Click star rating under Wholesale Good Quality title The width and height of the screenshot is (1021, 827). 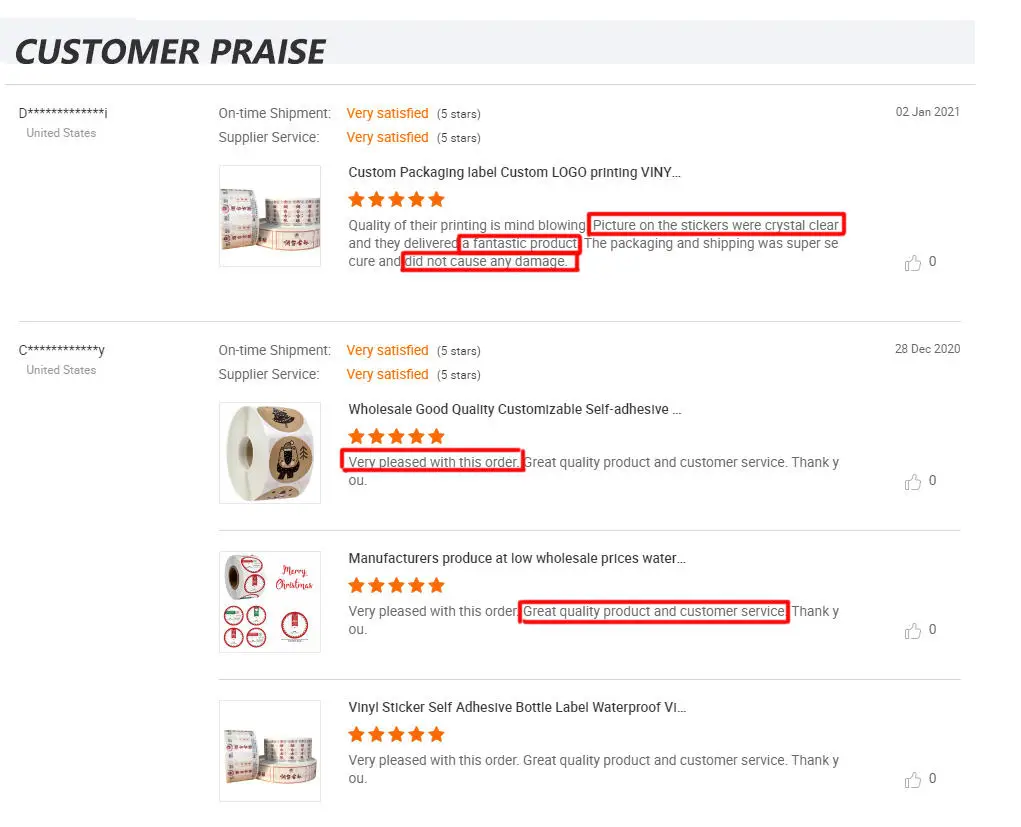pyautogui.click(x=396, y=436)
